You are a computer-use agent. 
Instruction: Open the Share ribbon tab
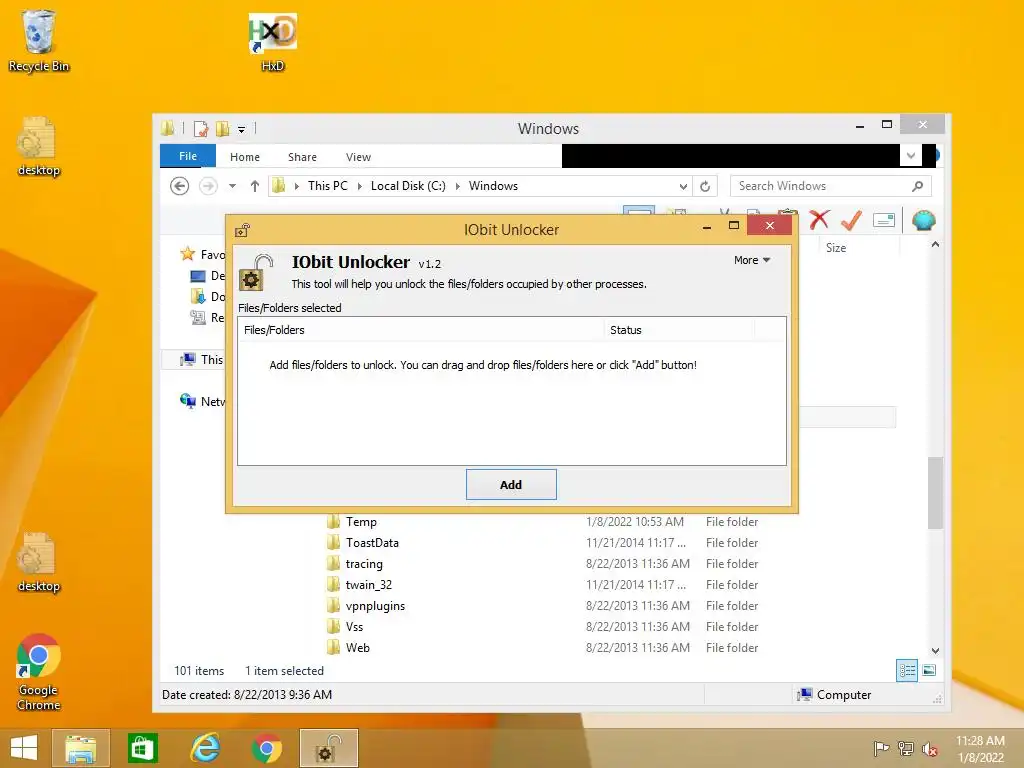(x=302, y=157)
